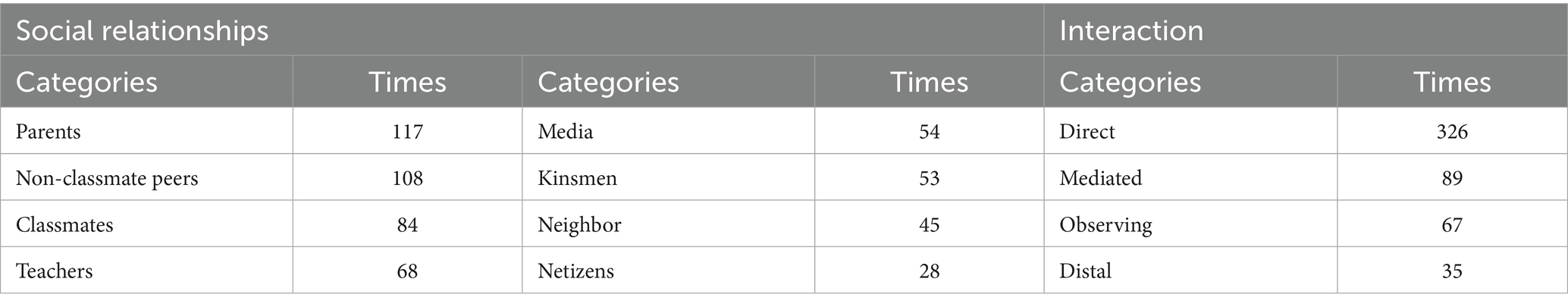
Task: Select the Observing interaction cell
Action: 1105,224
